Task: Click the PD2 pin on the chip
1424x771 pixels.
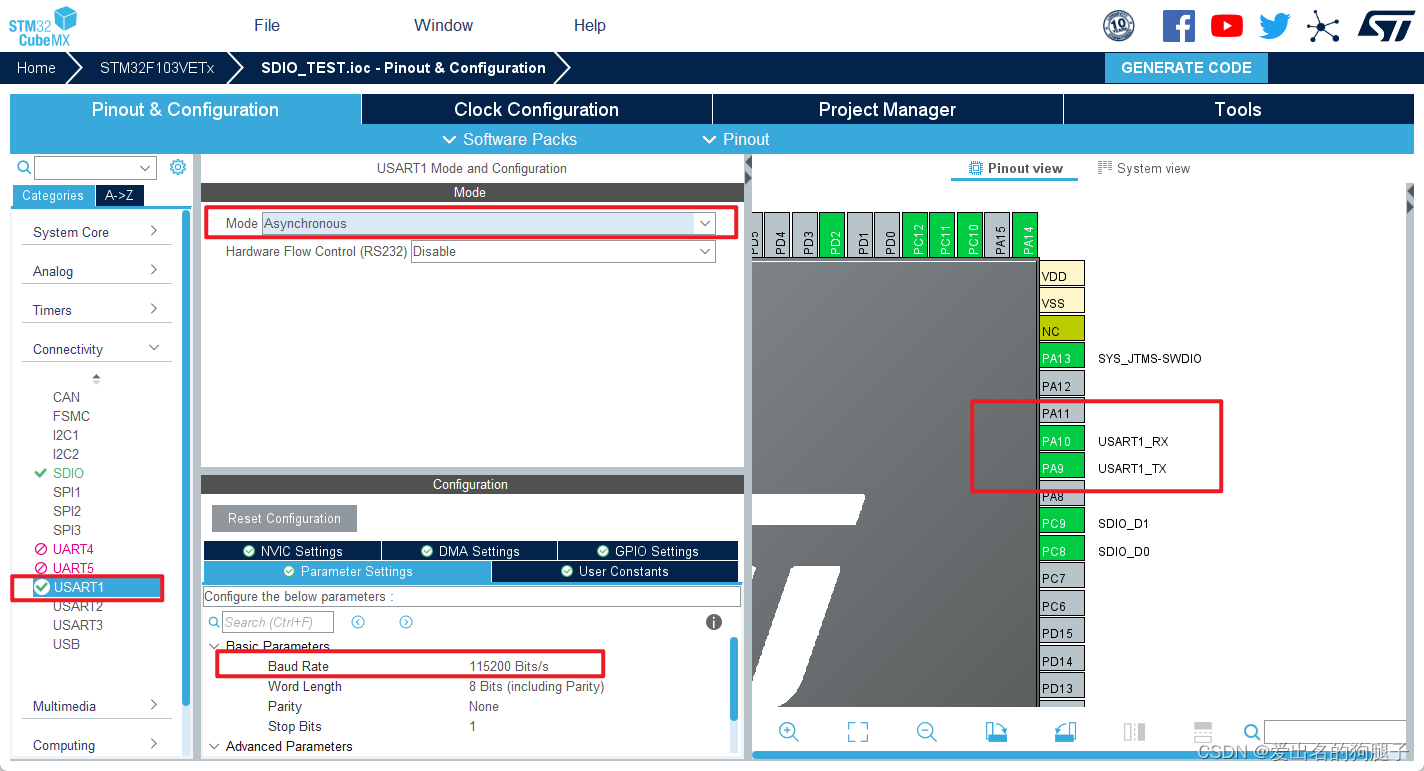Action: 832,235
